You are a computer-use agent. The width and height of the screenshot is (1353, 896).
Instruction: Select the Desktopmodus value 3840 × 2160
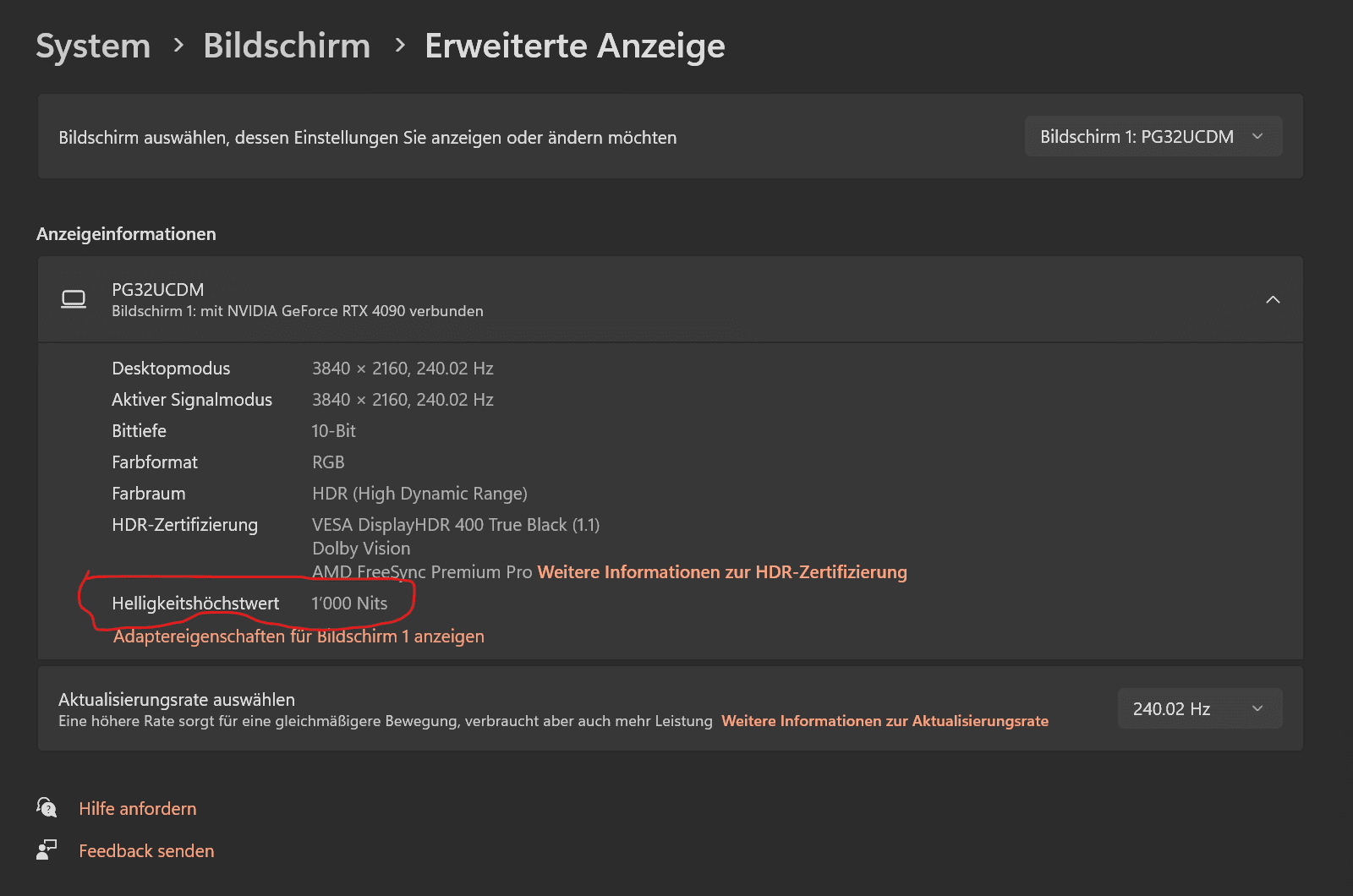(x=403, y=369)
